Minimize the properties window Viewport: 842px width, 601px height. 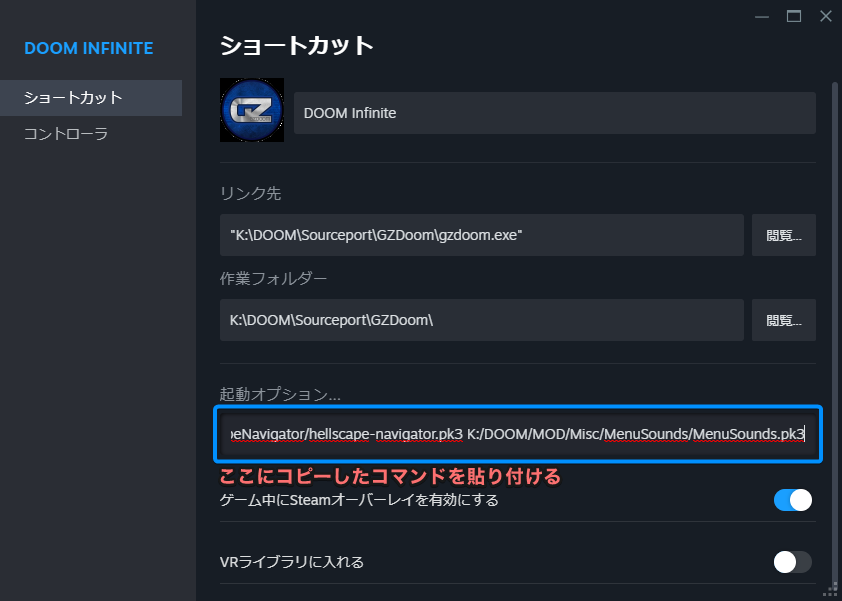pyautogui.click(x=761, y=17)
